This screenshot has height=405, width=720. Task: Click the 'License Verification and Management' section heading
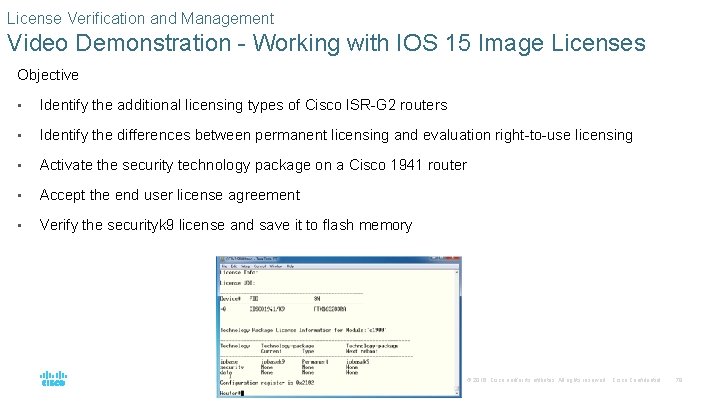(x=140, y=18)
